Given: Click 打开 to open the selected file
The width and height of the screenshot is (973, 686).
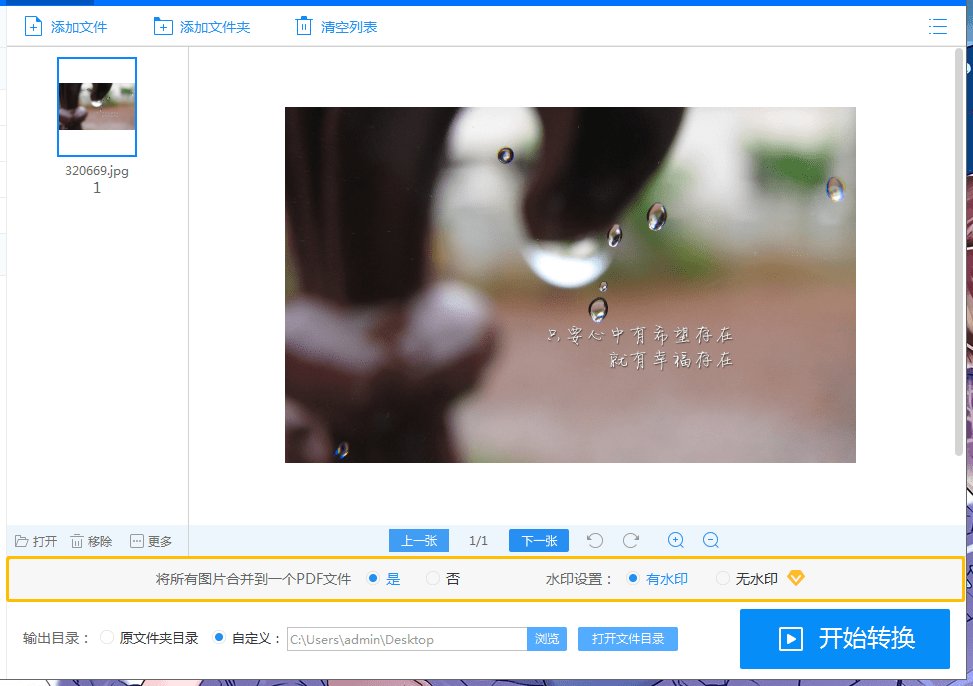Looking at the screenshot, I should pyautogui.click(x=36, y=541).
